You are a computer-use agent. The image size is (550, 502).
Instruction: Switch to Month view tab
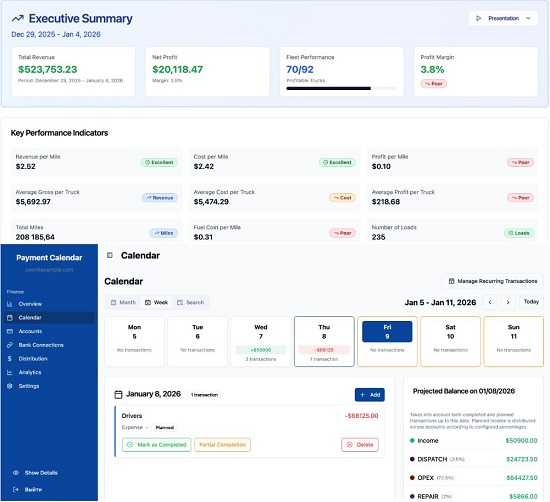(123, 302)
